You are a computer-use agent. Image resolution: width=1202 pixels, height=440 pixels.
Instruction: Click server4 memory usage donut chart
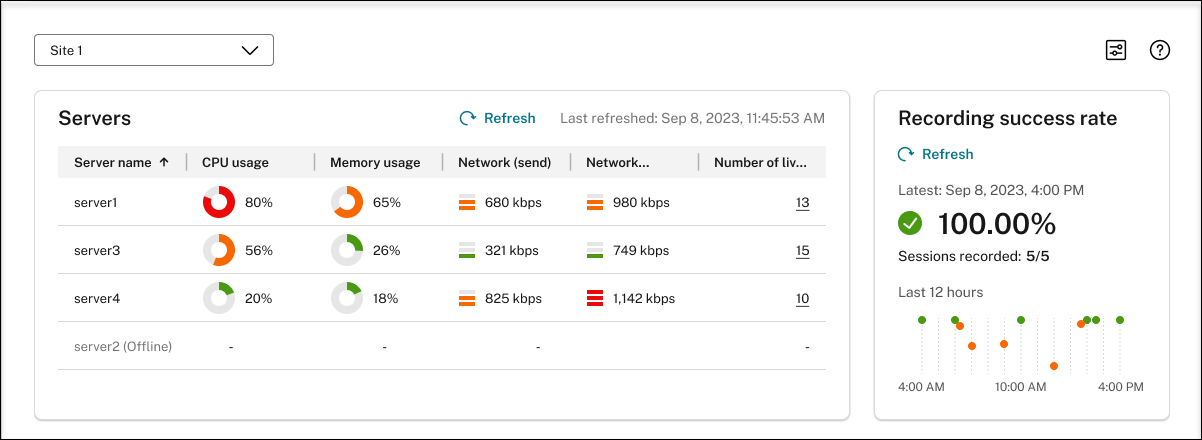(x=346, y=298)
